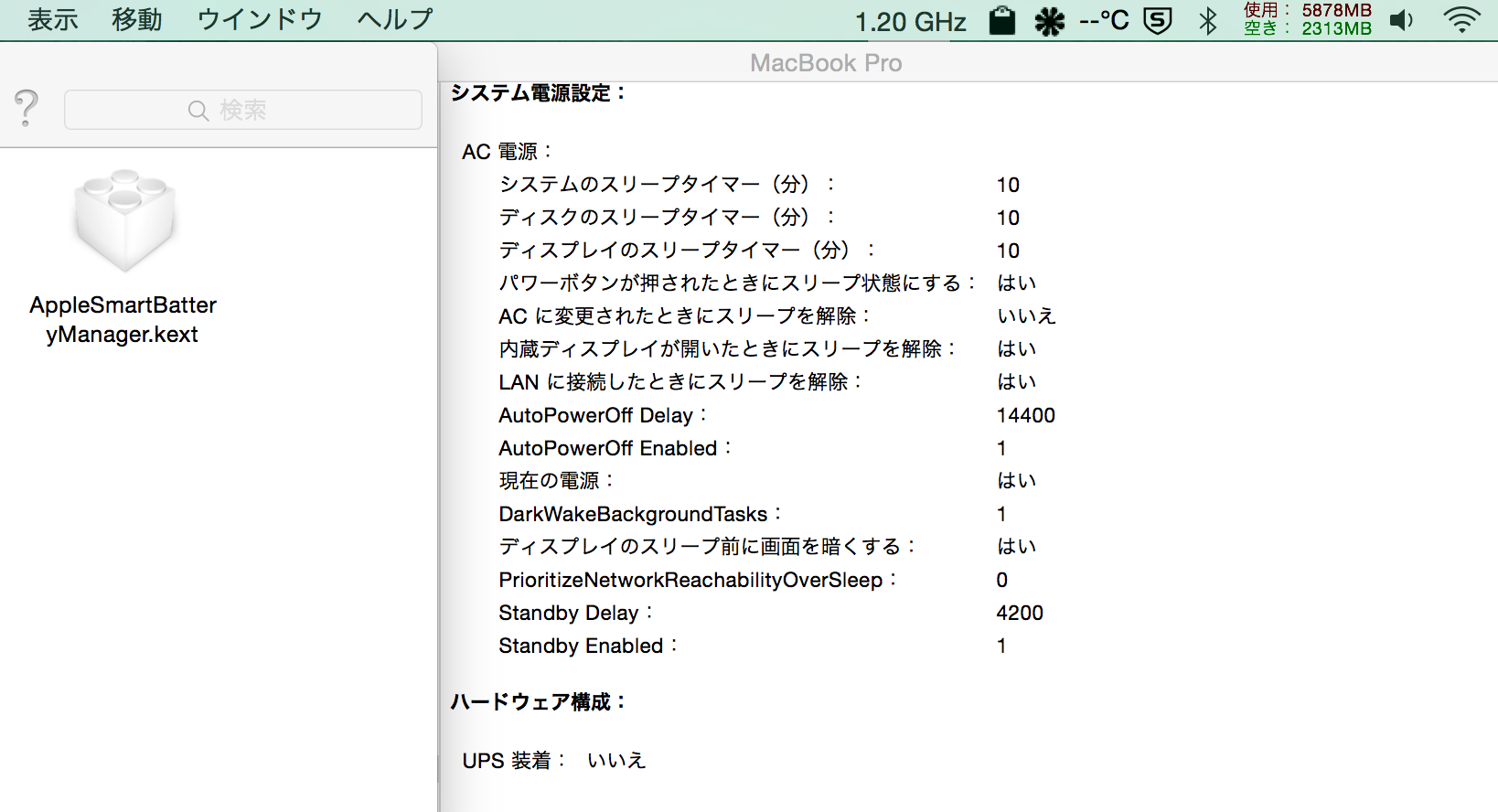This screenshot has height=812, width=1498.
Task: Click the Standby Enabled label
Action: 588,646
